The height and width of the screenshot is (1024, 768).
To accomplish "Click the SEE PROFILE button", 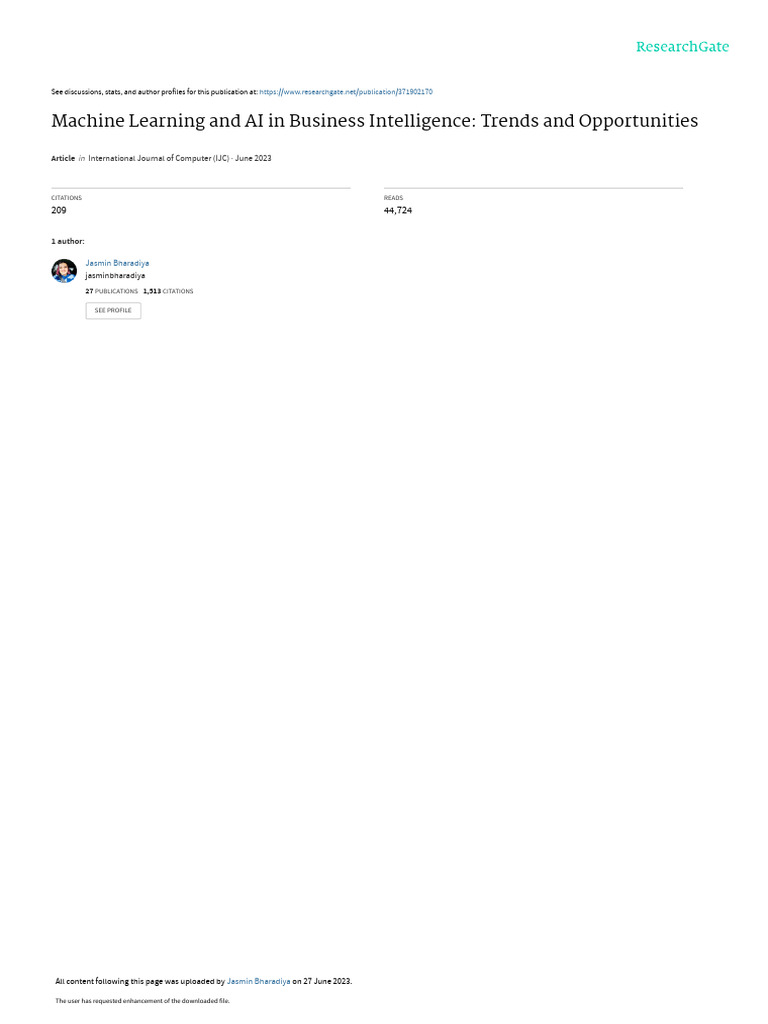I will pyautogui.click(x=113, y=311).
